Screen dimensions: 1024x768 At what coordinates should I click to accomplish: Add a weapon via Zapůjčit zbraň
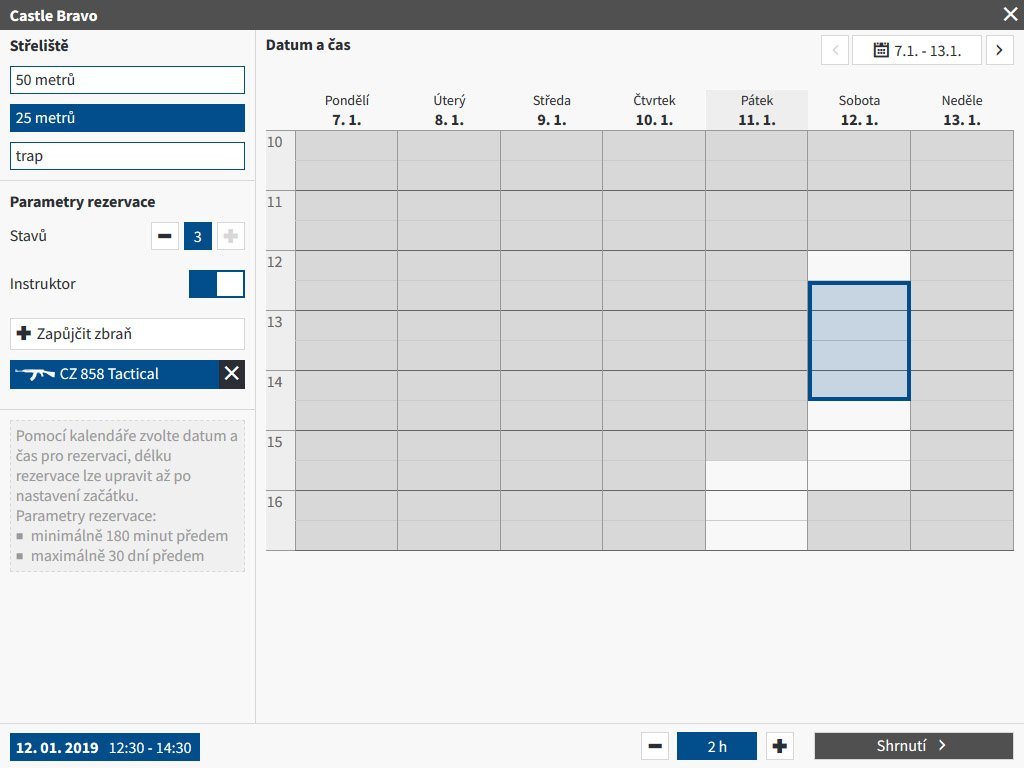pos(127,334)
